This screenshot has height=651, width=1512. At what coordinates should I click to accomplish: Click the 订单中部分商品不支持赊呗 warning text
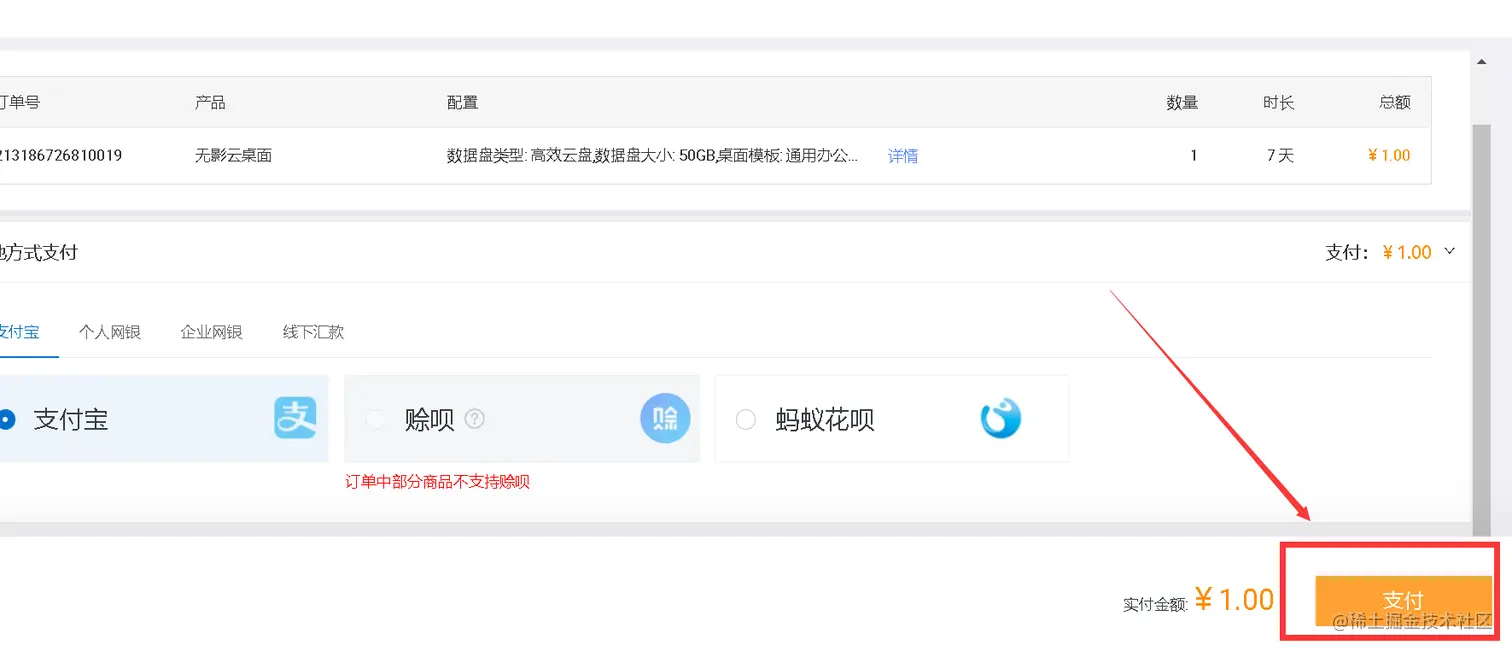click(x=437, y=482)
